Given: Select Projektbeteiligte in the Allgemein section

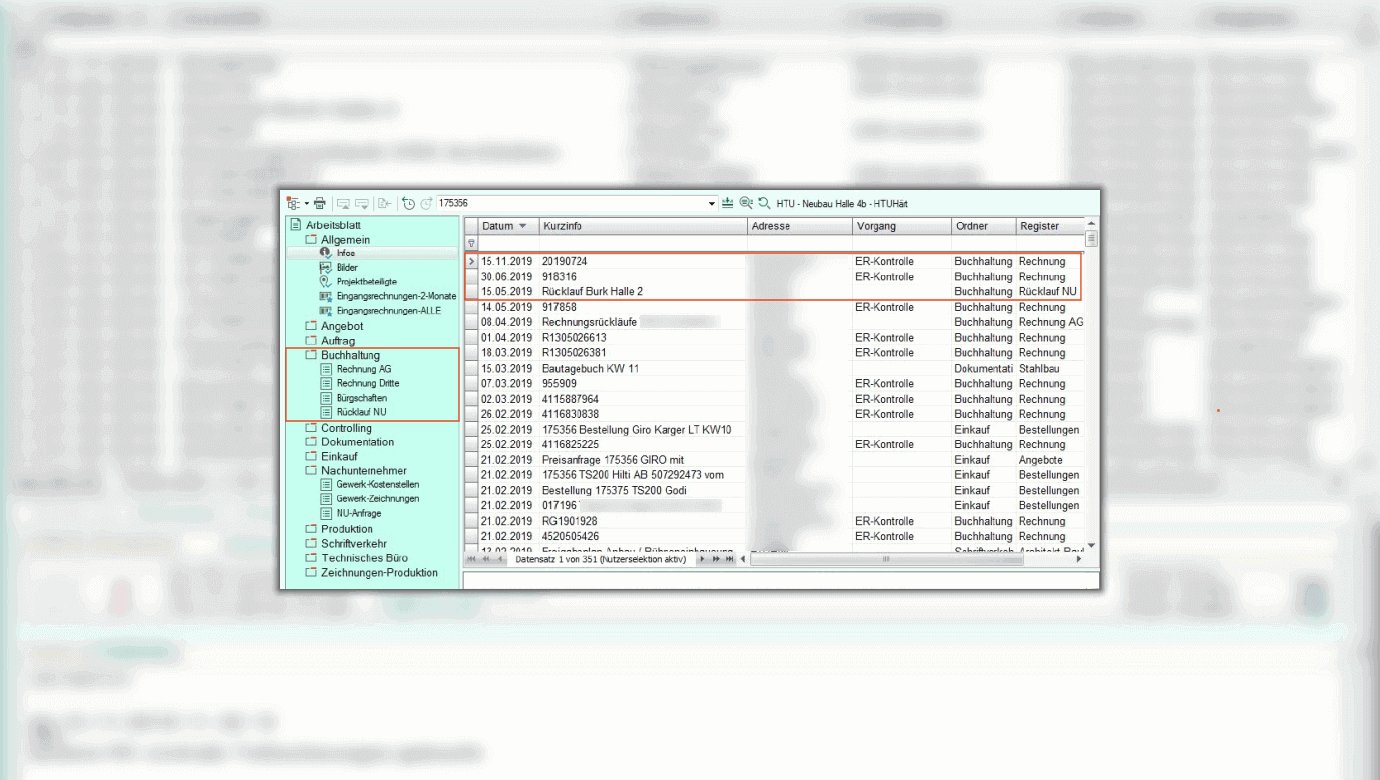Looking at the screenshot, I should tap(366, 282).
